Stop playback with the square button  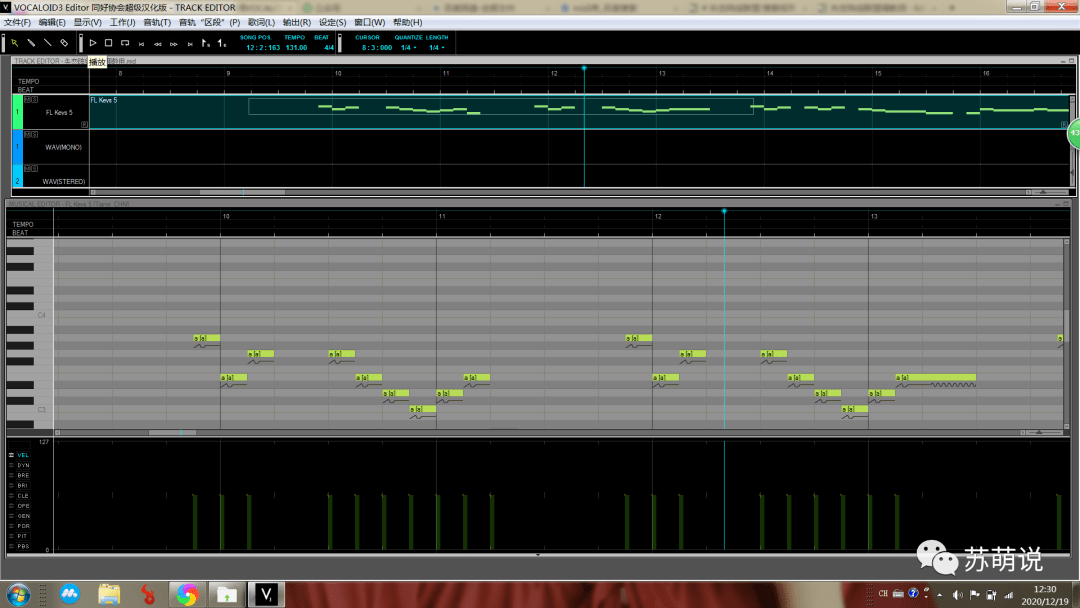point(109,43)
